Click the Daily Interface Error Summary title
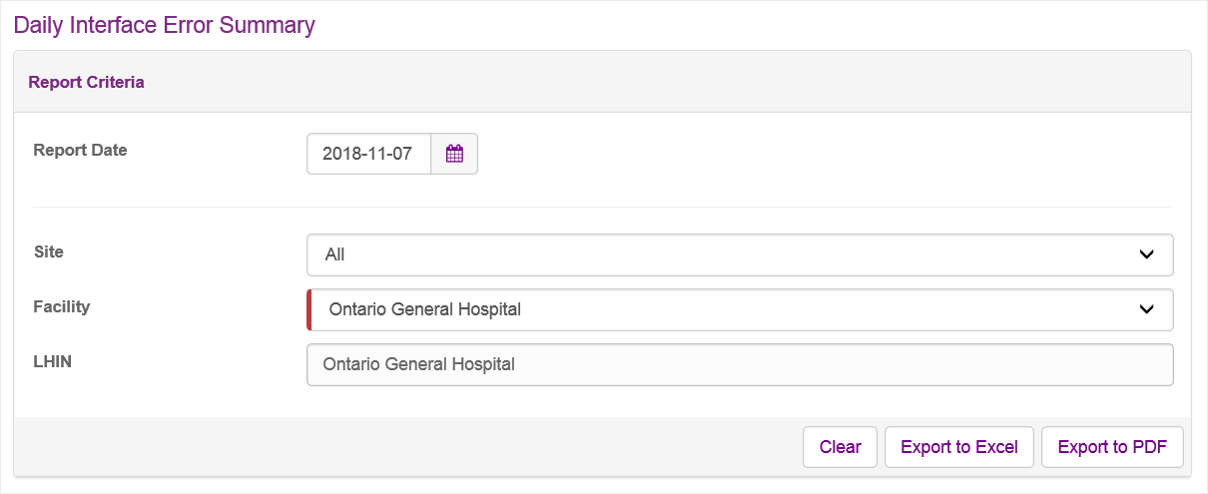Image resolution: width=1208 pixels, height=494 pixels. pos(165,25)
